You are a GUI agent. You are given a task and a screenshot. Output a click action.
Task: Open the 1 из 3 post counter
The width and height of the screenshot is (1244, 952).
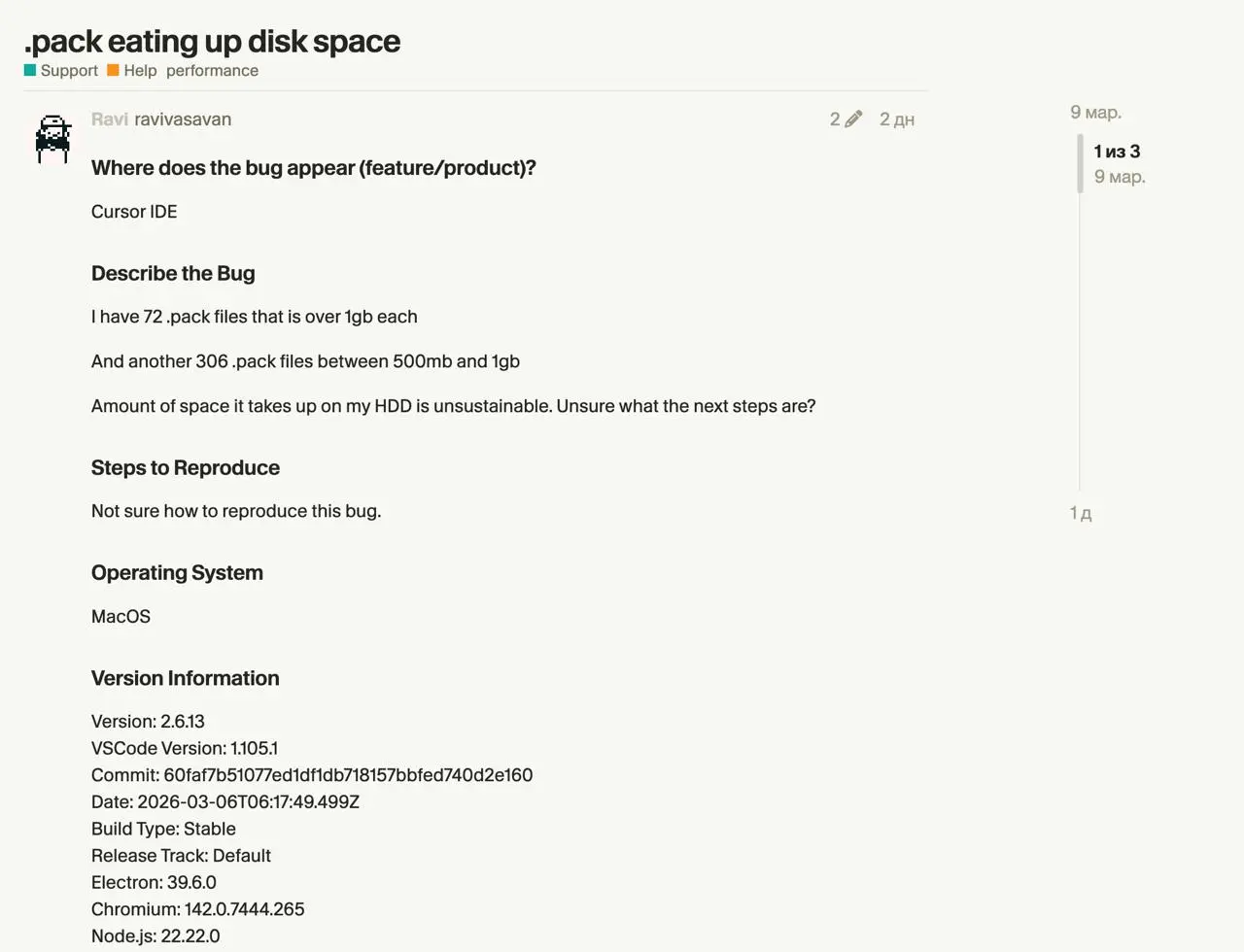click(1117, 152)
